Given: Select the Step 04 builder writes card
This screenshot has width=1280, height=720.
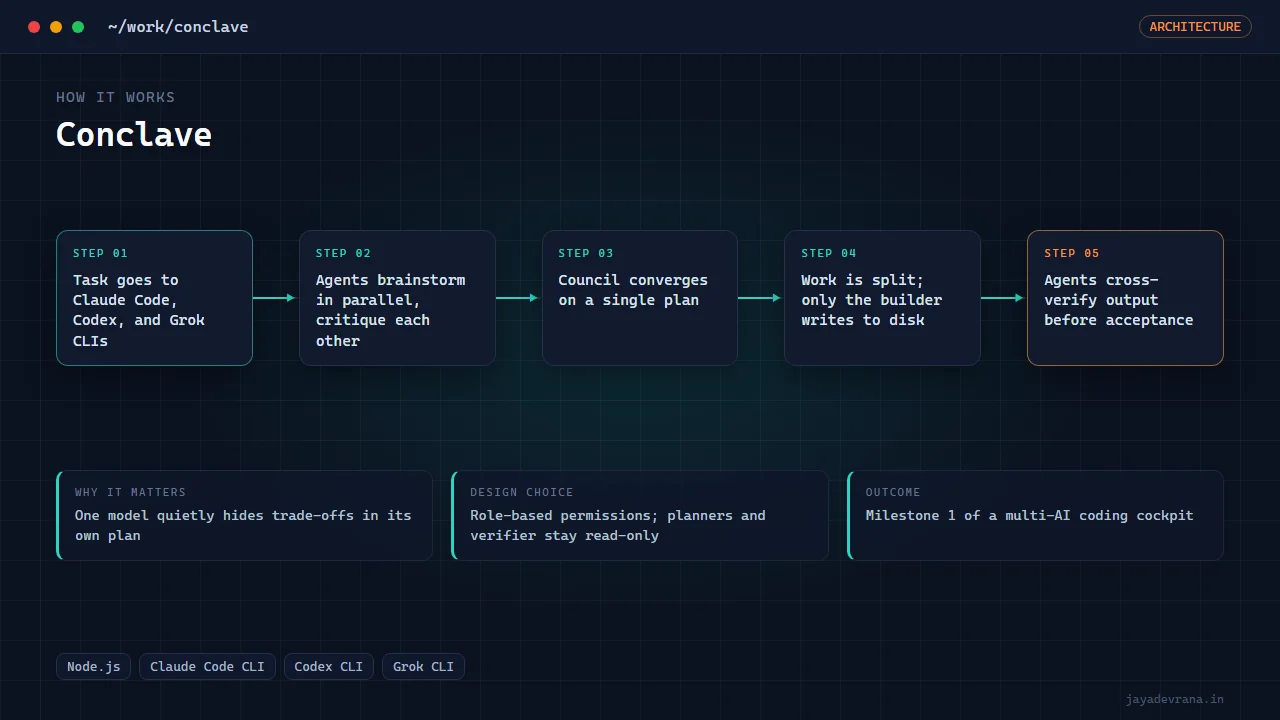Looking at the screenshot, I should tap(882, 298).
